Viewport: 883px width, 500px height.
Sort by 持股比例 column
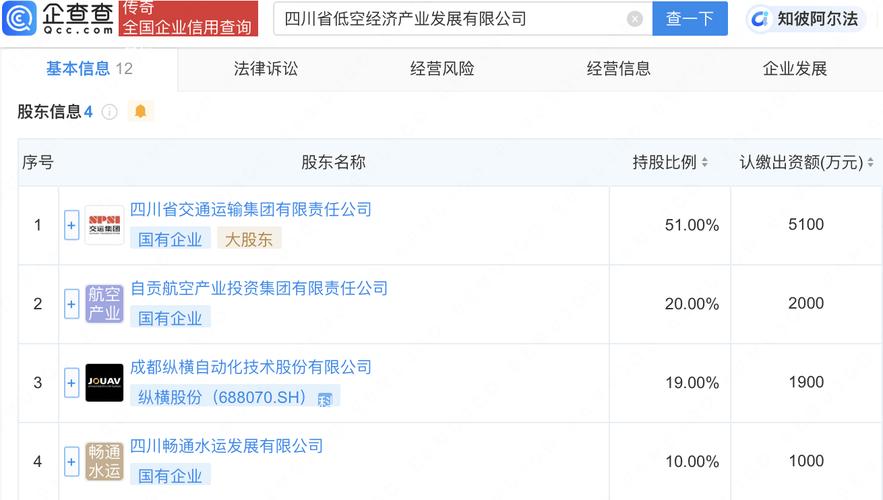tap(704, 163)
